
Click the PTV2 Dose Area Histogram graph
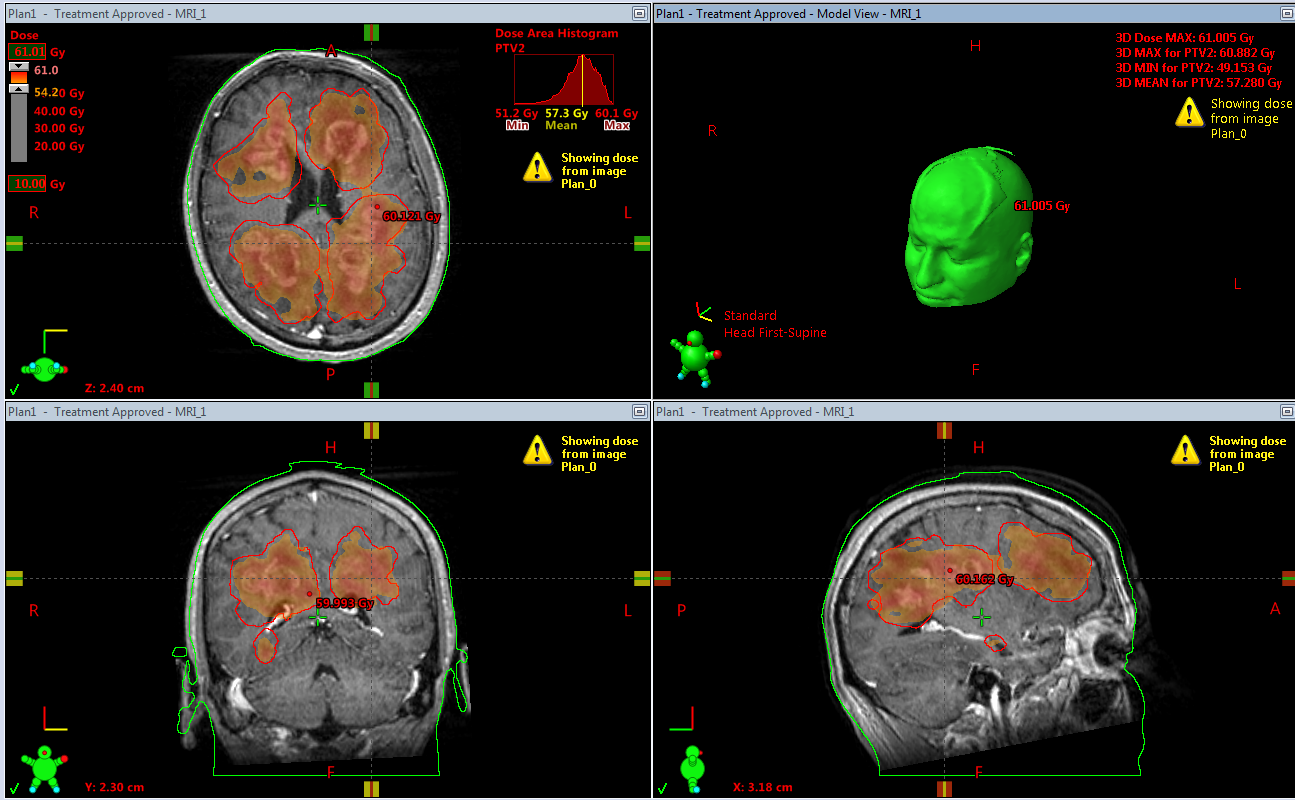[564, 80]
